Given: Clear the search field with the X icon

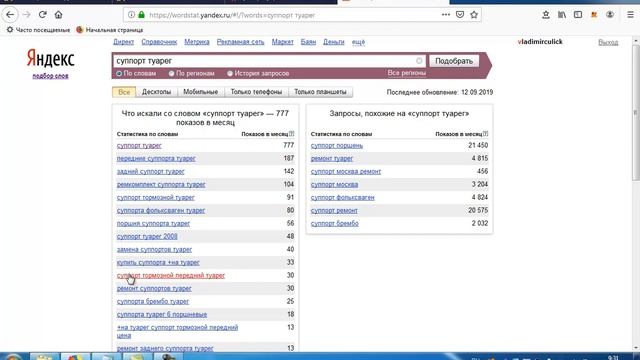Looking at the screenshot, I should click(x=419, y=61).
